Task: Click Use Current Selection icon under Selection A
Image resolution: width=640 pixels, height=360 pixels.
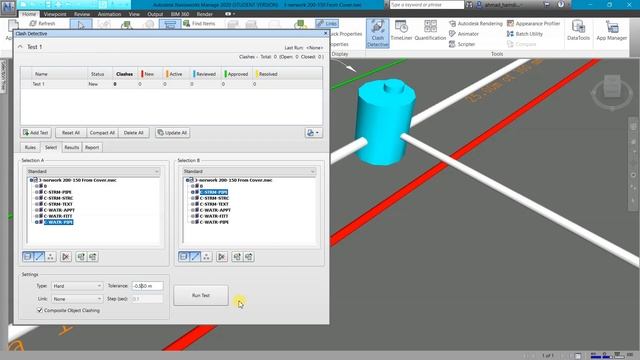Action: tap(81, 257)
